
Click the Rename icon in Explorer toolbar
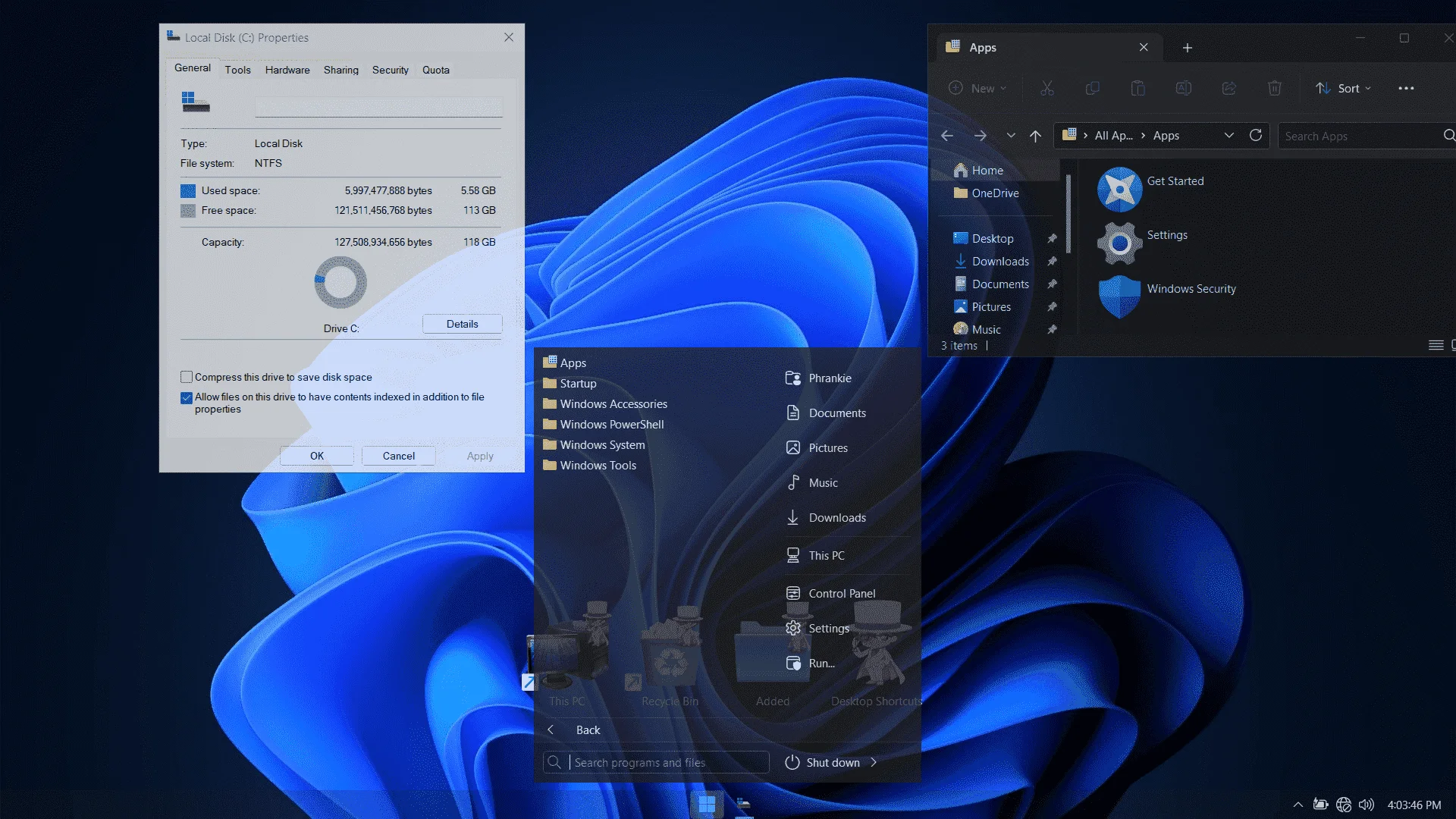coord(1183,88)
